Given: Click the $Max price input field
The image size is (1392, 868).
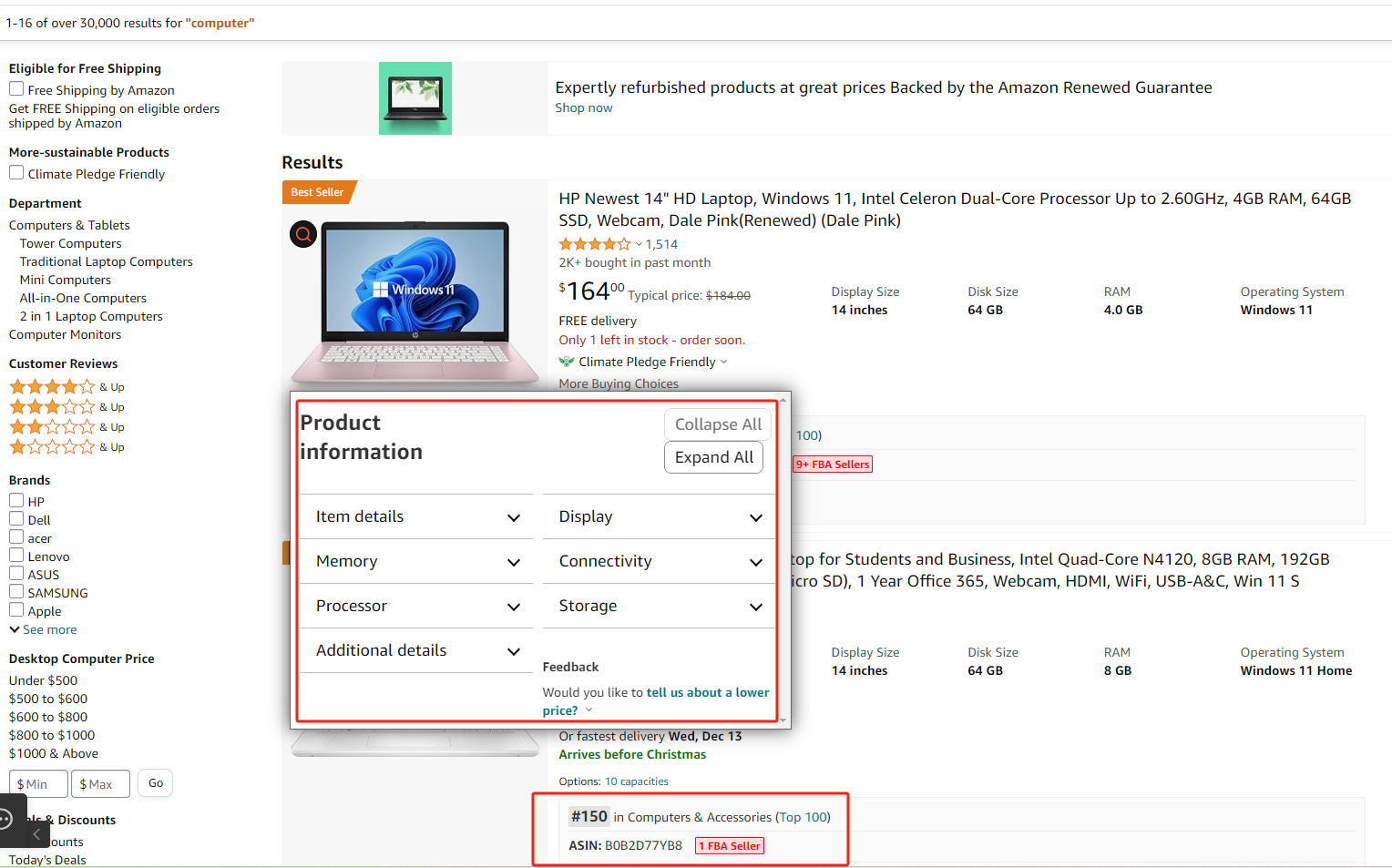Looking at the screenshot, I should pos(100,784).
